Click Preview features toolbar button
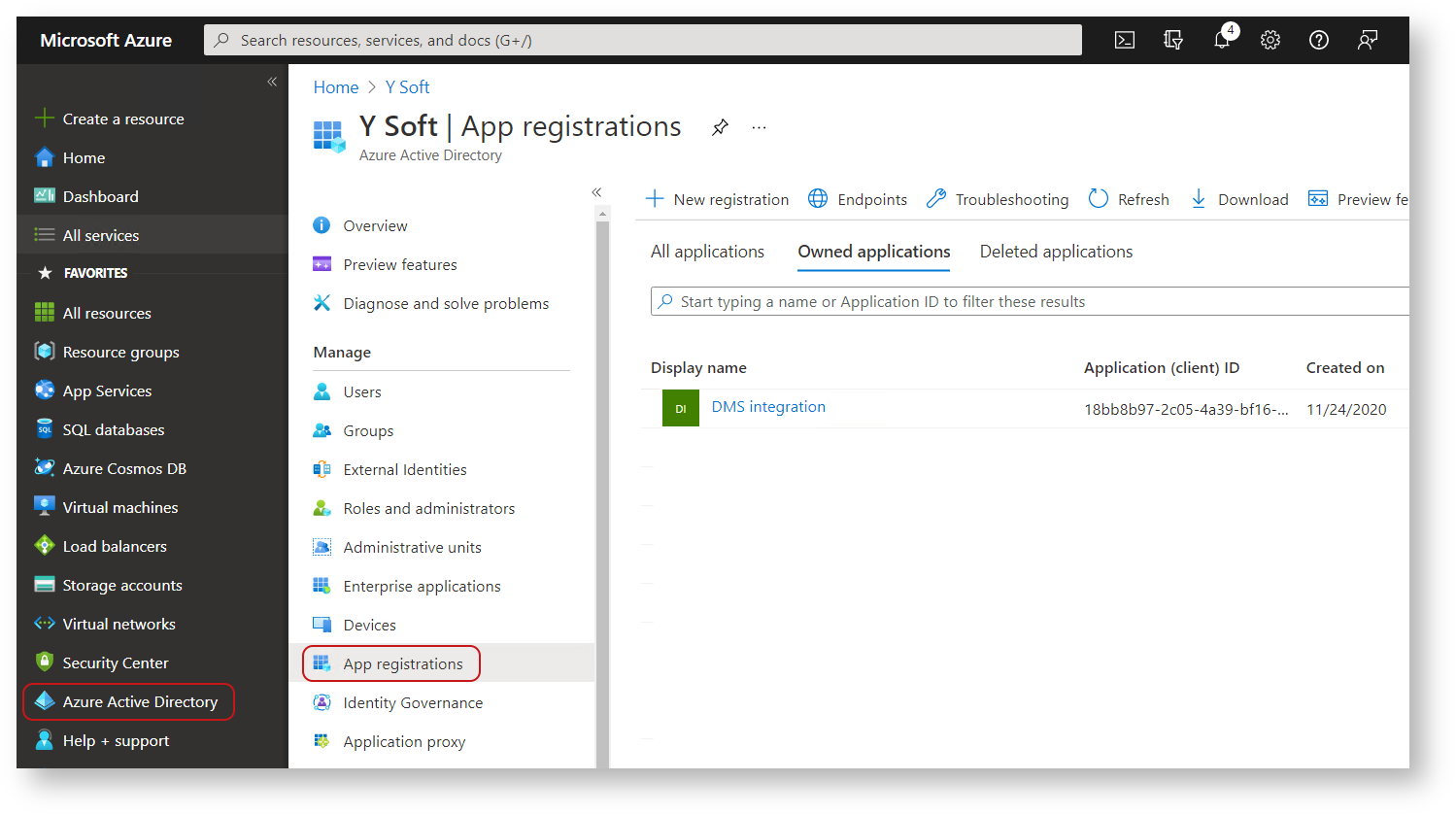 coord(1358,199)
